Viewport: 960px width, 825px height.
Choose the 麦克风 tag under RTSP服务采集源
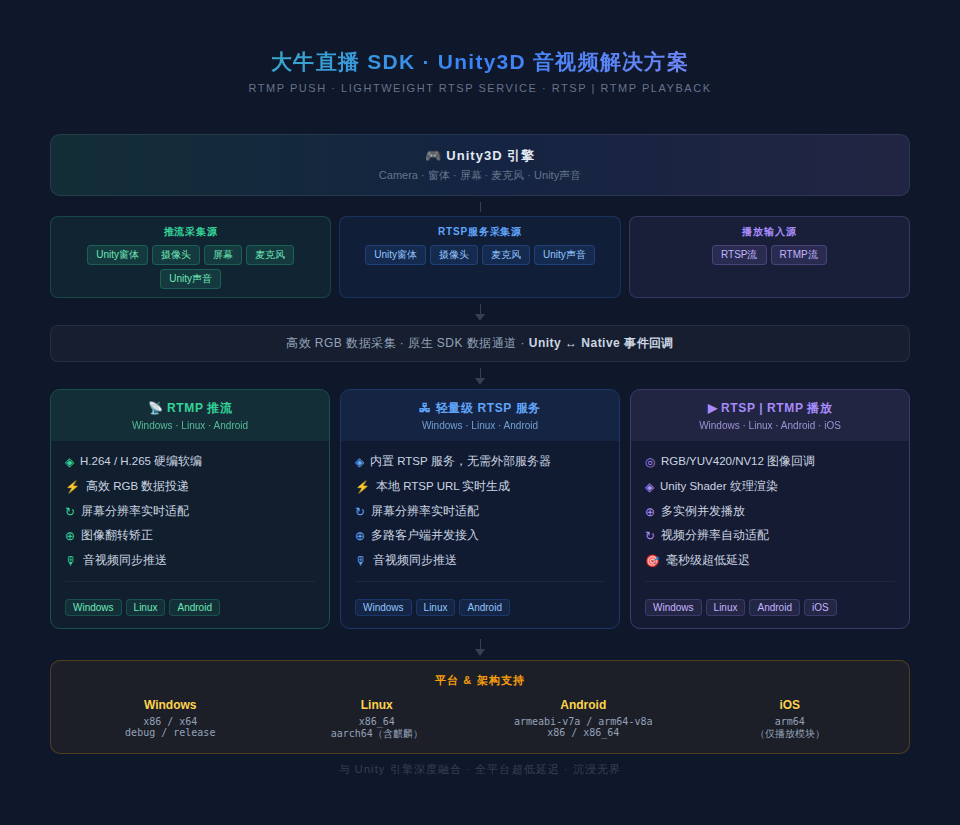(x=505, y=255)
